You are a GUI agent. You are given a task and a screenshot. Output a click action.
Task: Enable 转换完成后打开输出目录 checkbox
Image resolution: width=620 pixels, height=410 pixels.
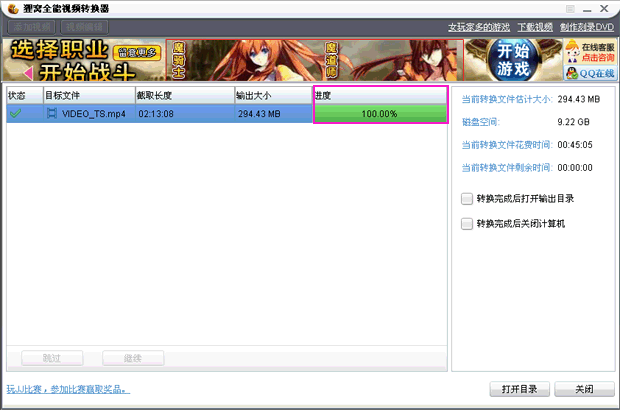pyautogui.click(x=467, y=198)
